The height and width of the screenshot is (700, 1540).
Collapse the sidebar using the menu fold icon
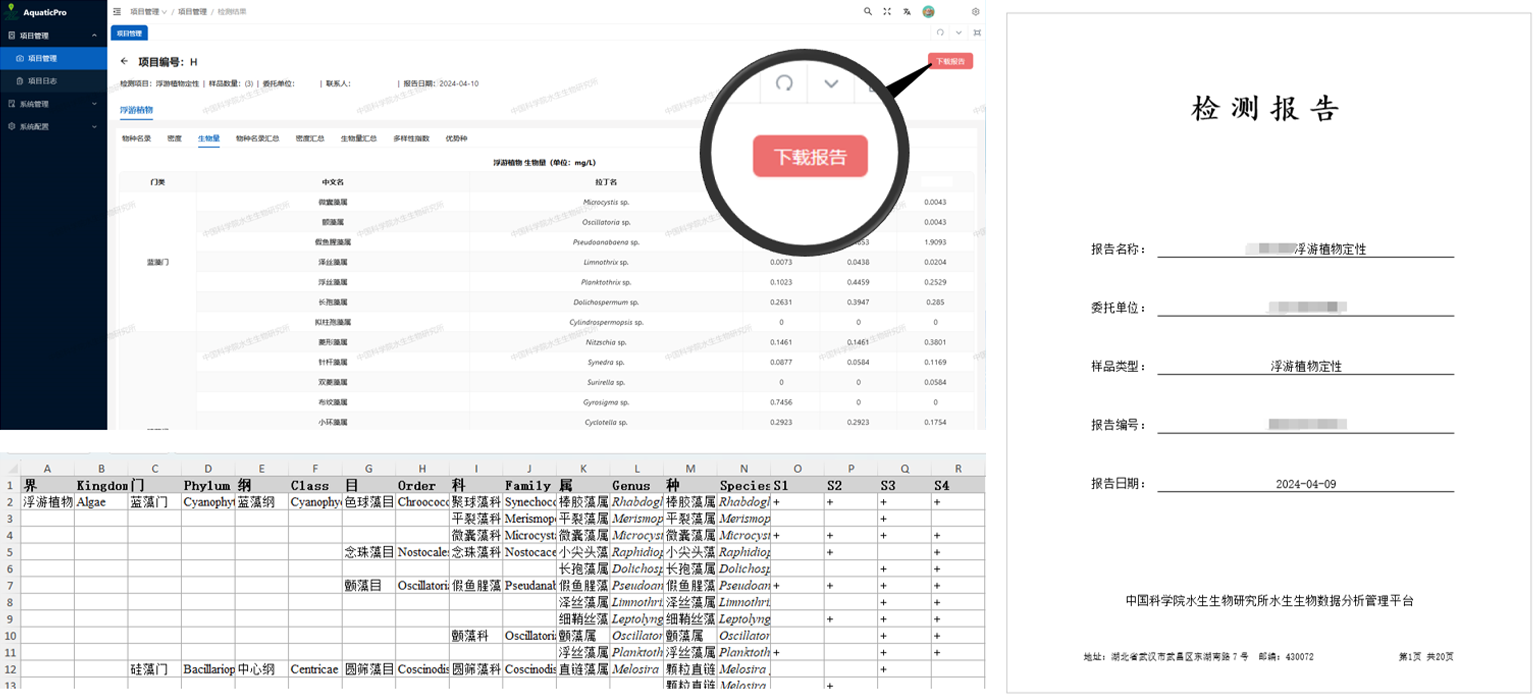[x=117, y=12]
